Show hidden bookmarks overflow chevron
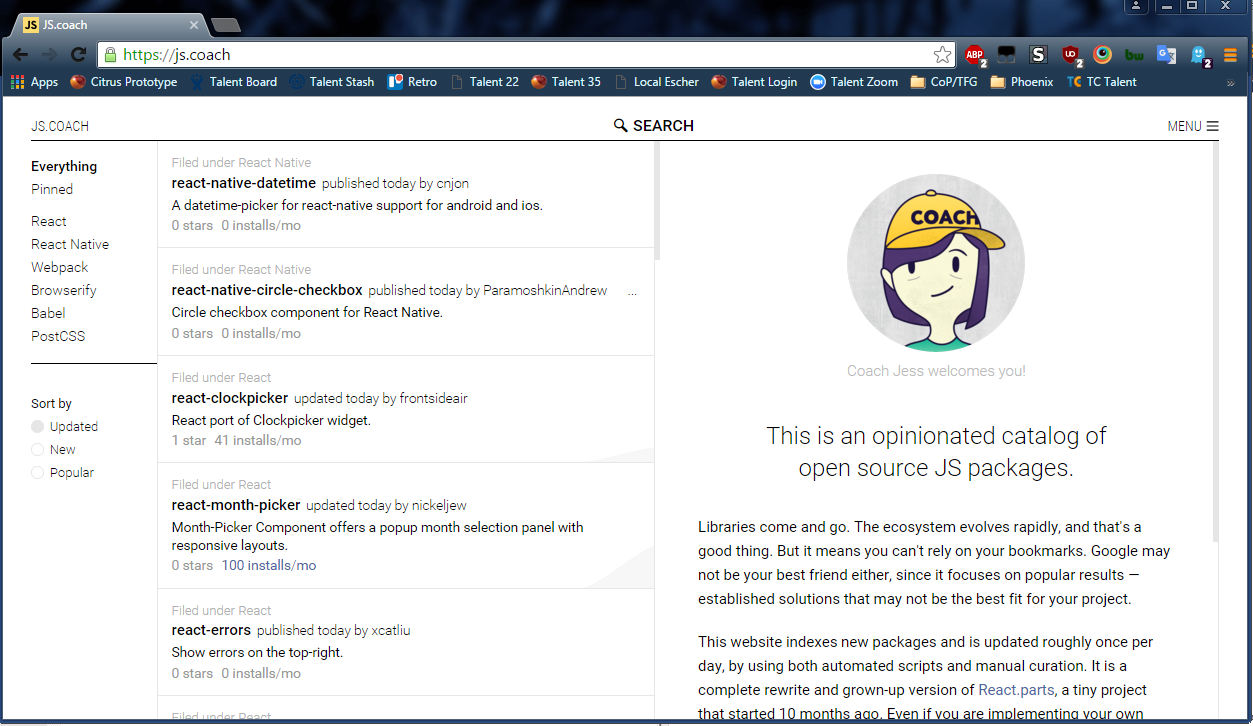Viewport: 1253px width, 726px height. pos(1230,83)
